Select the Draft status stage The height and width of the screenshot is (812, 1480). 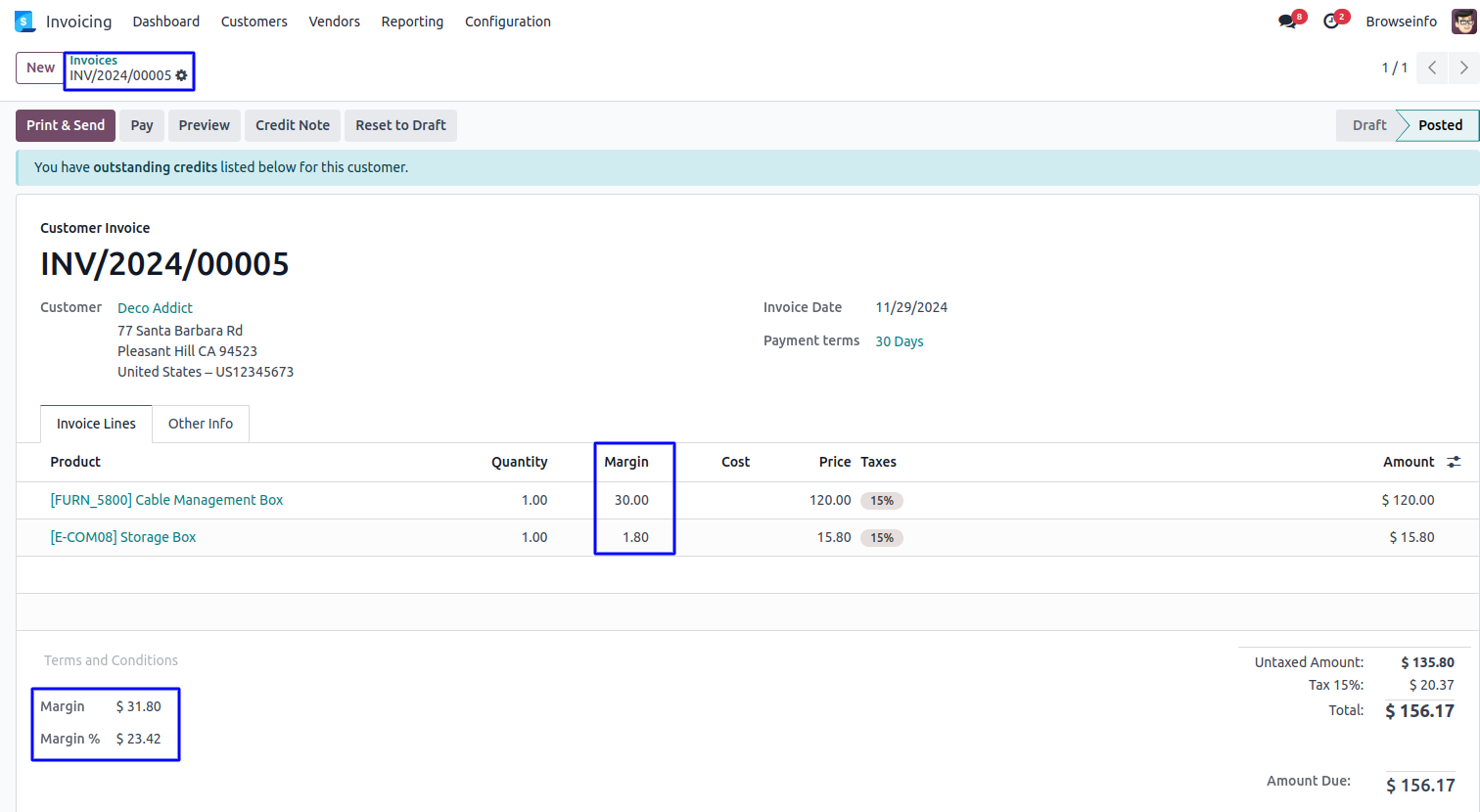coord(1368,125)
